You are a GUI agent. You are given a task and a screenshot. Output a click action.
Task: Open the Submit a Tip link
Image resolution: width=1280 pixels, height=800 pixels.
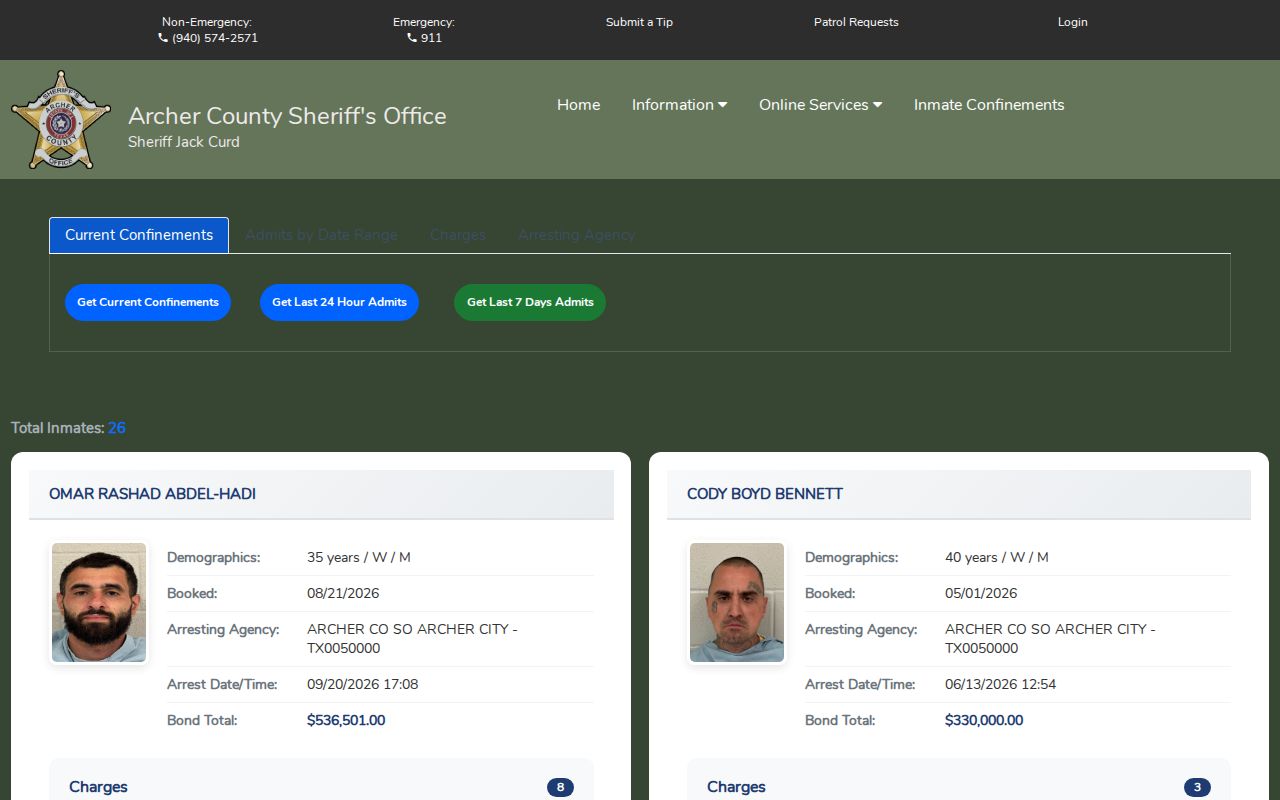coord(639,22)
